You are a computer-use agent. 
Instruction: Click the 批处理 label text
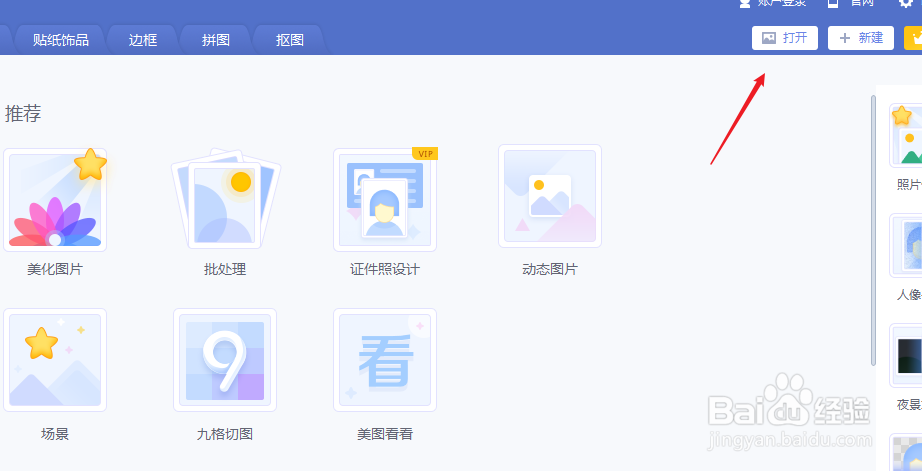[x=225, y=270]
